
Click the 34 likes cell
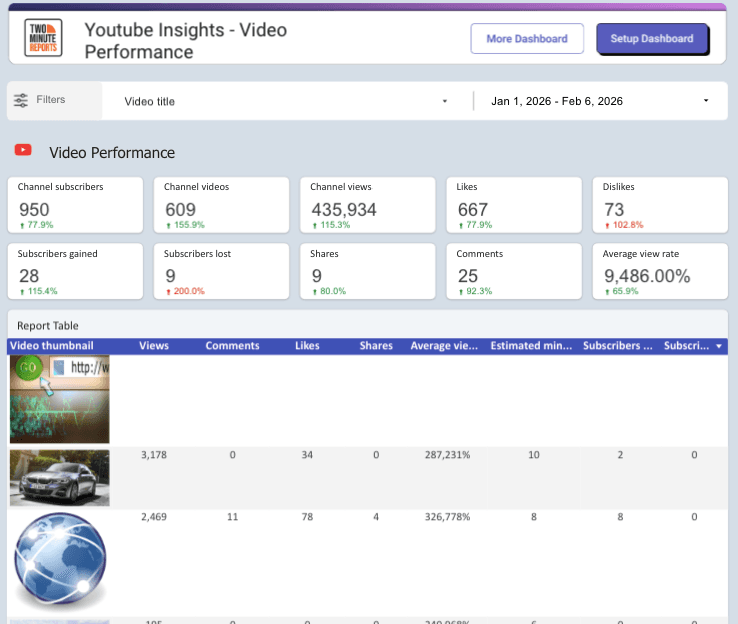307,455
